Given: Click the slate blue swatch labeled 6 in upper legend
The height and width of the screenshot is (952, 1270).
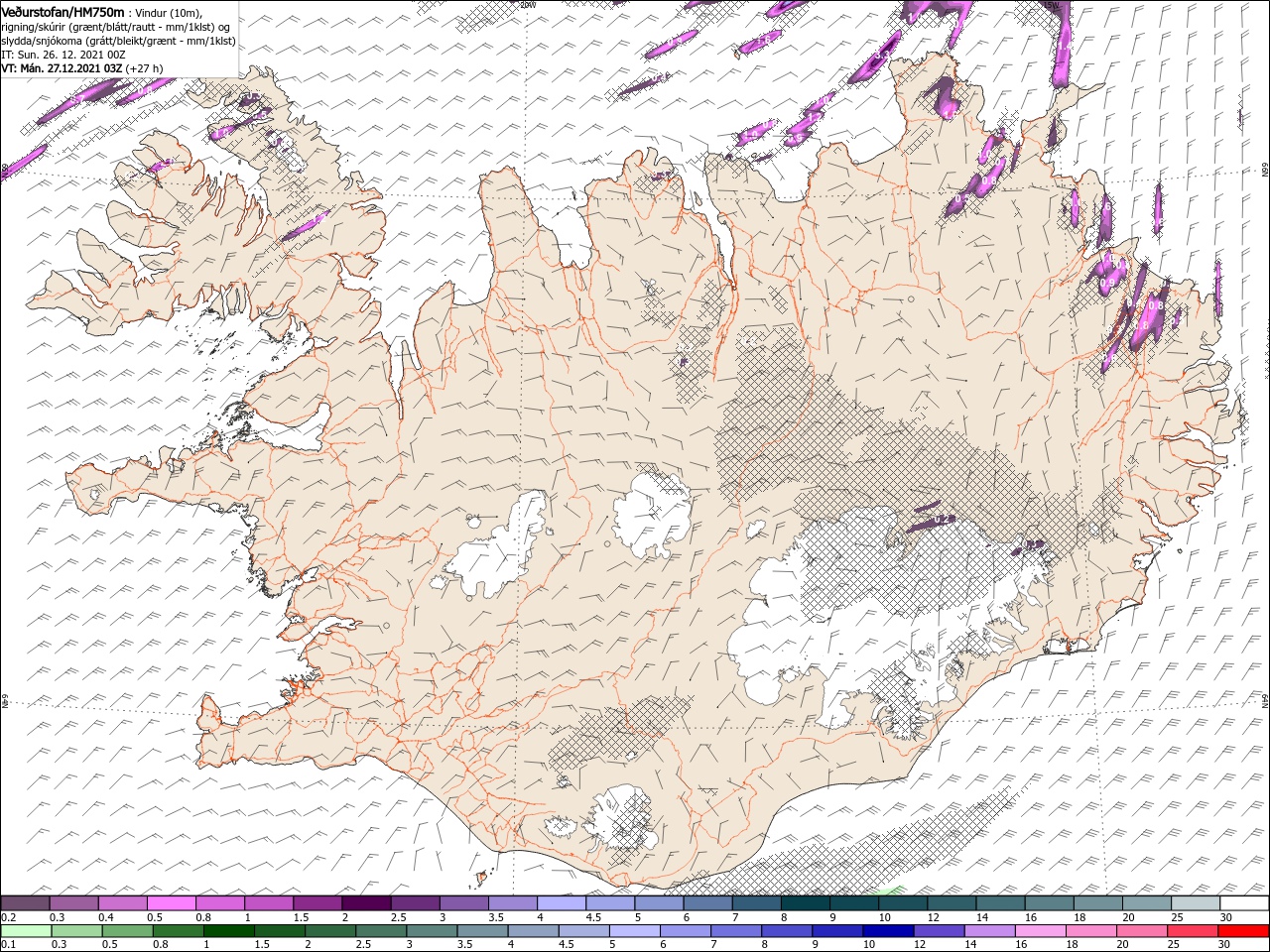Looking at the screenshot, I should tap(707, 903).
